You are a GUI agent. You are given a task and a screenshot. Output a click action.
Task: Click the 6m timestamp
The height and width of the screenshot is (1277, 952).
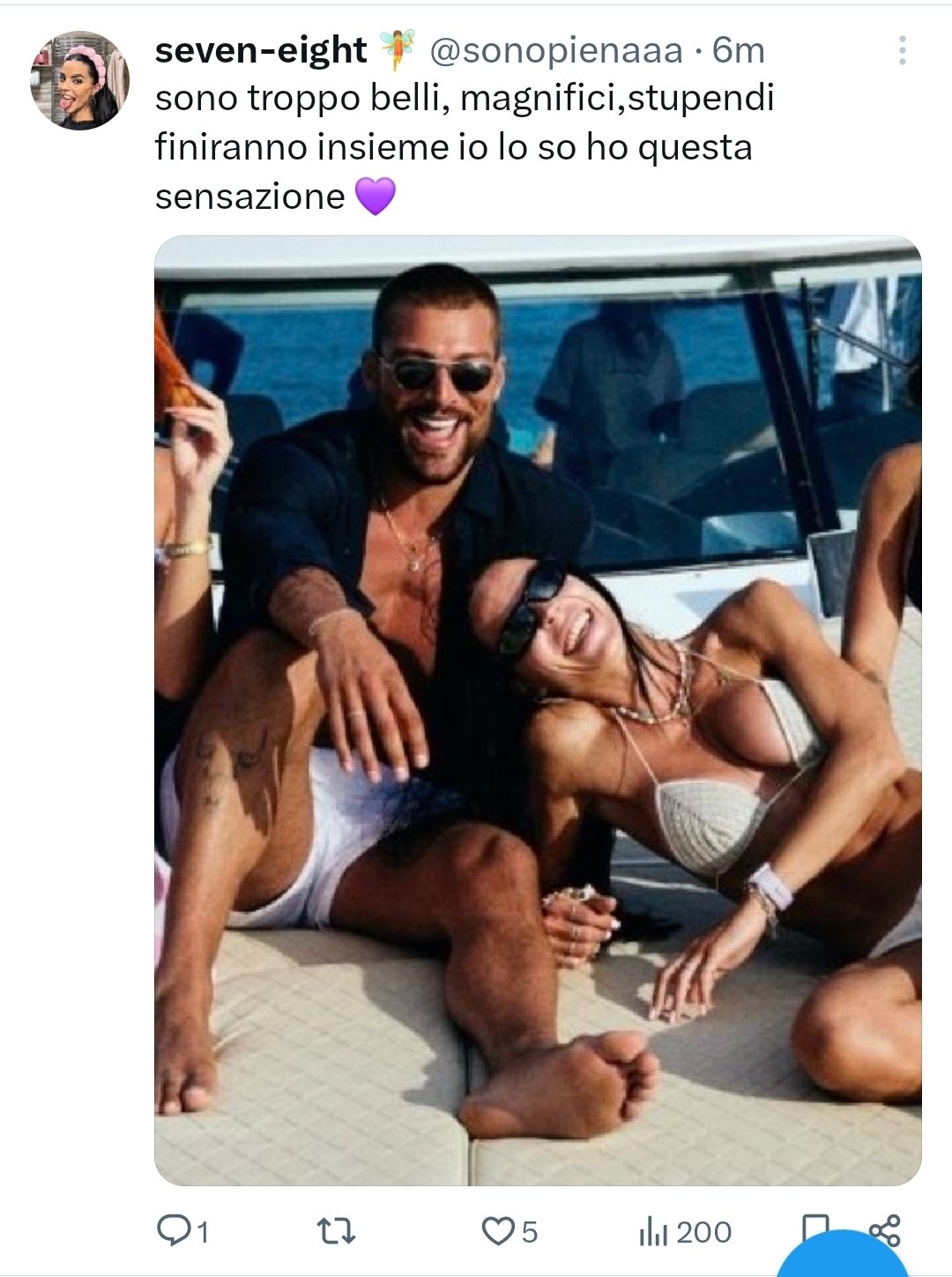[739, 50]
